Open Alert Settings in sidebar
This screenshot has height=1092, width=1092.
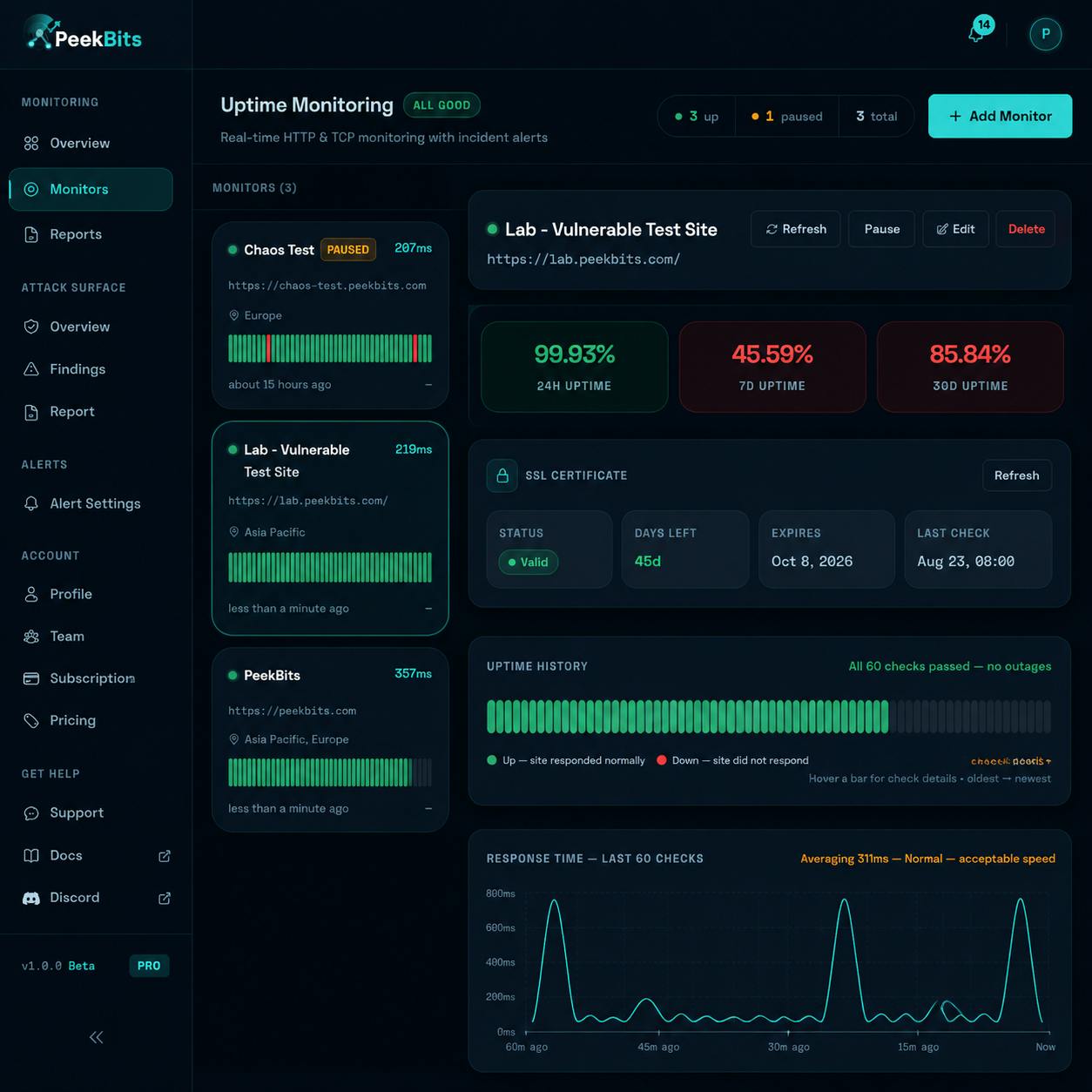point(95,503)
